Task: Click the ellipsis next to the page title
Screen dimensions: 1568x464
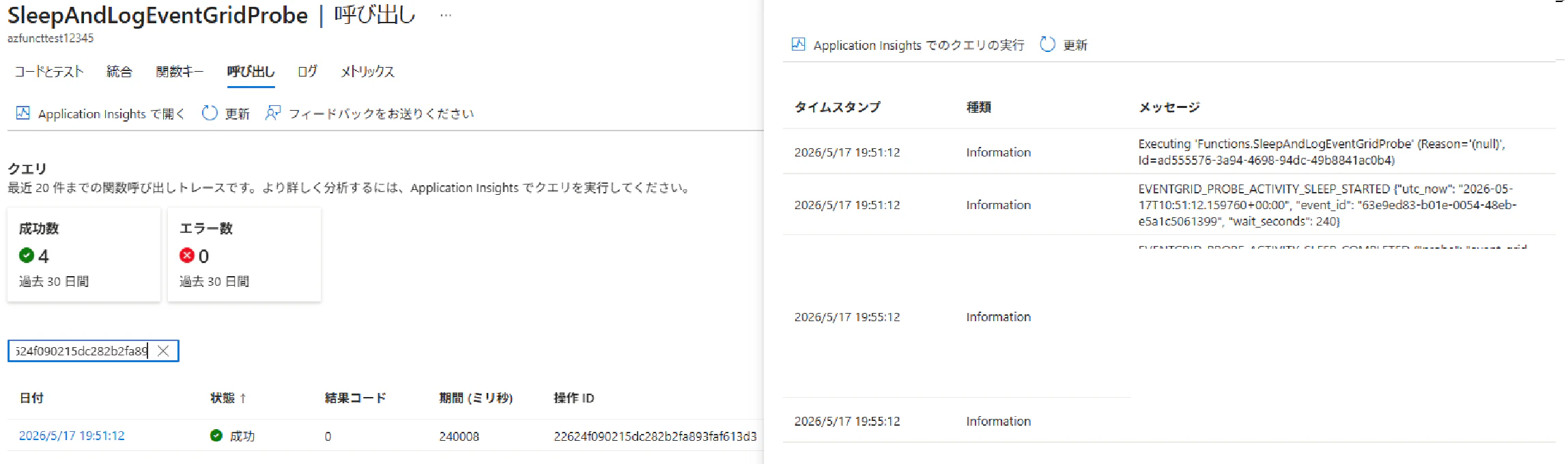Action: point(446,15)
